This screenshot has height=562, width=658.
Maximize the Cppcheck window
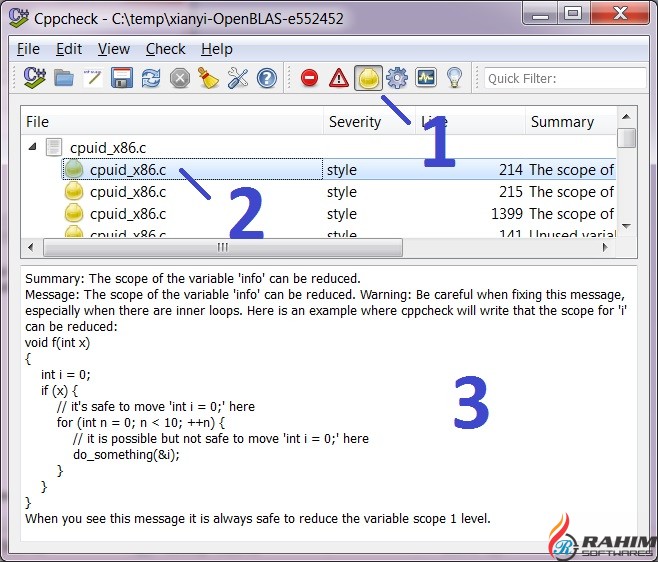(x=573, y=14)
